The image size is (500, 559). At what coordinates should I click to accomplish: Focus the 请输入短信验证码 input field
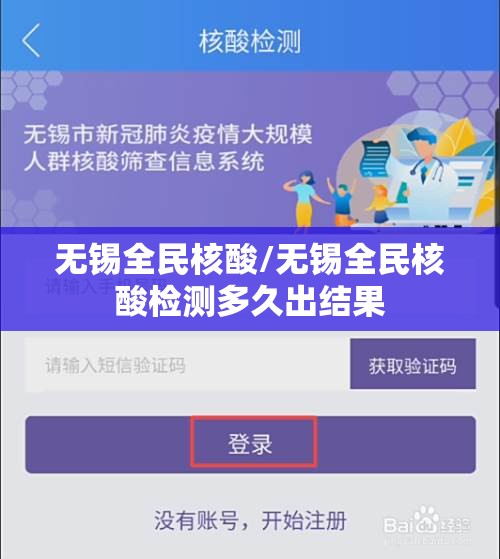pyautogui.click(x=185, y=365)
